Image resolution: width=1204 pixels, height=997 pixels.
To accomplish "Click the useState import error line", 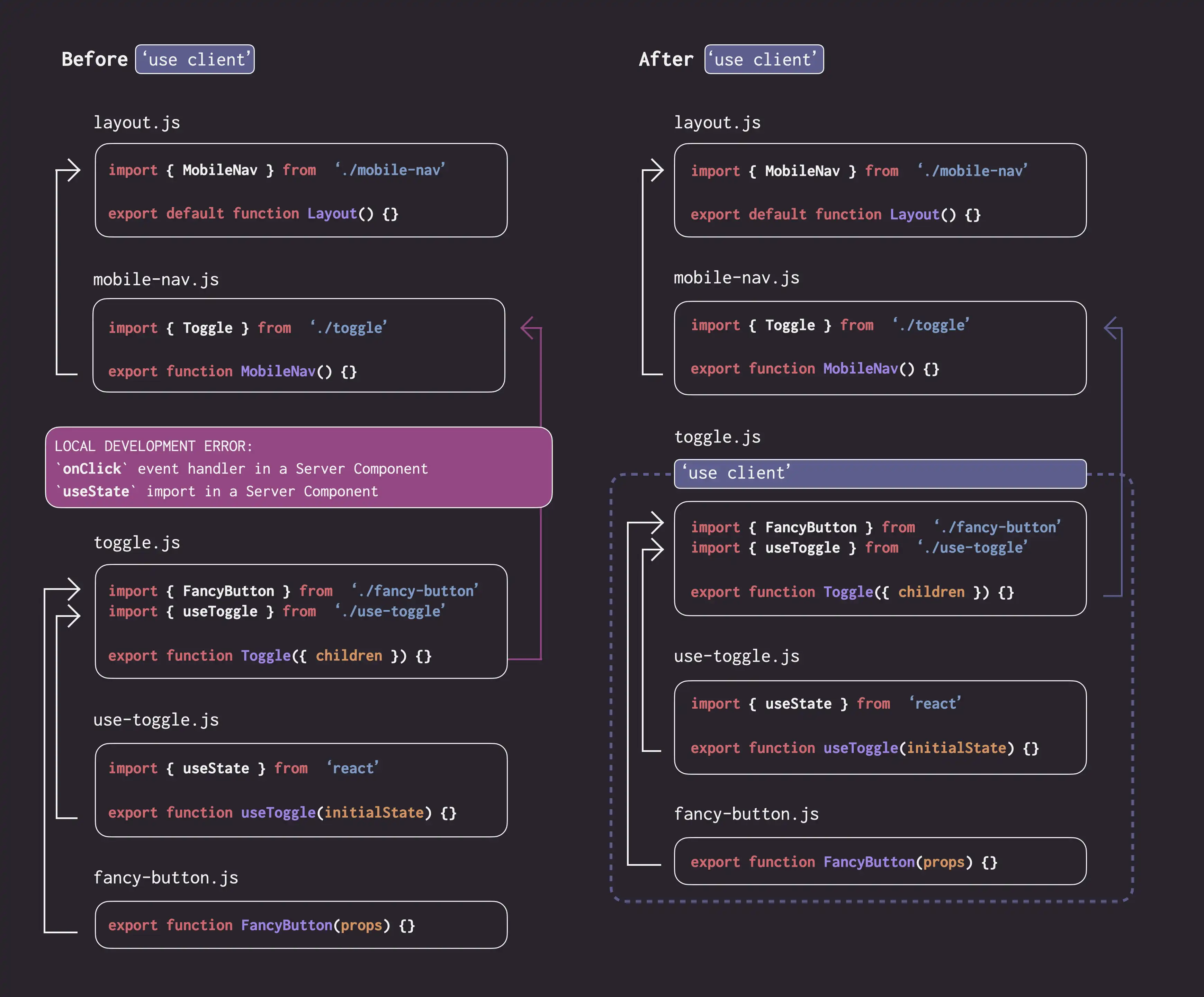I will [x=217, y=491].
